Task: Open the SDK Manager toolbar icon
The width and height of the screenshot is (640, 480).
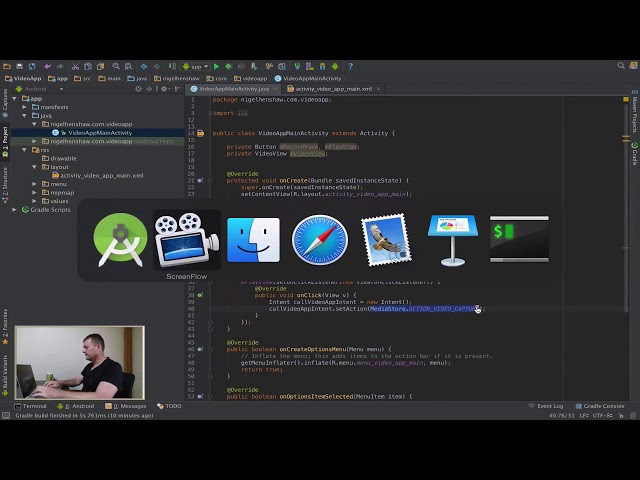Action: [x=322, y=66]
